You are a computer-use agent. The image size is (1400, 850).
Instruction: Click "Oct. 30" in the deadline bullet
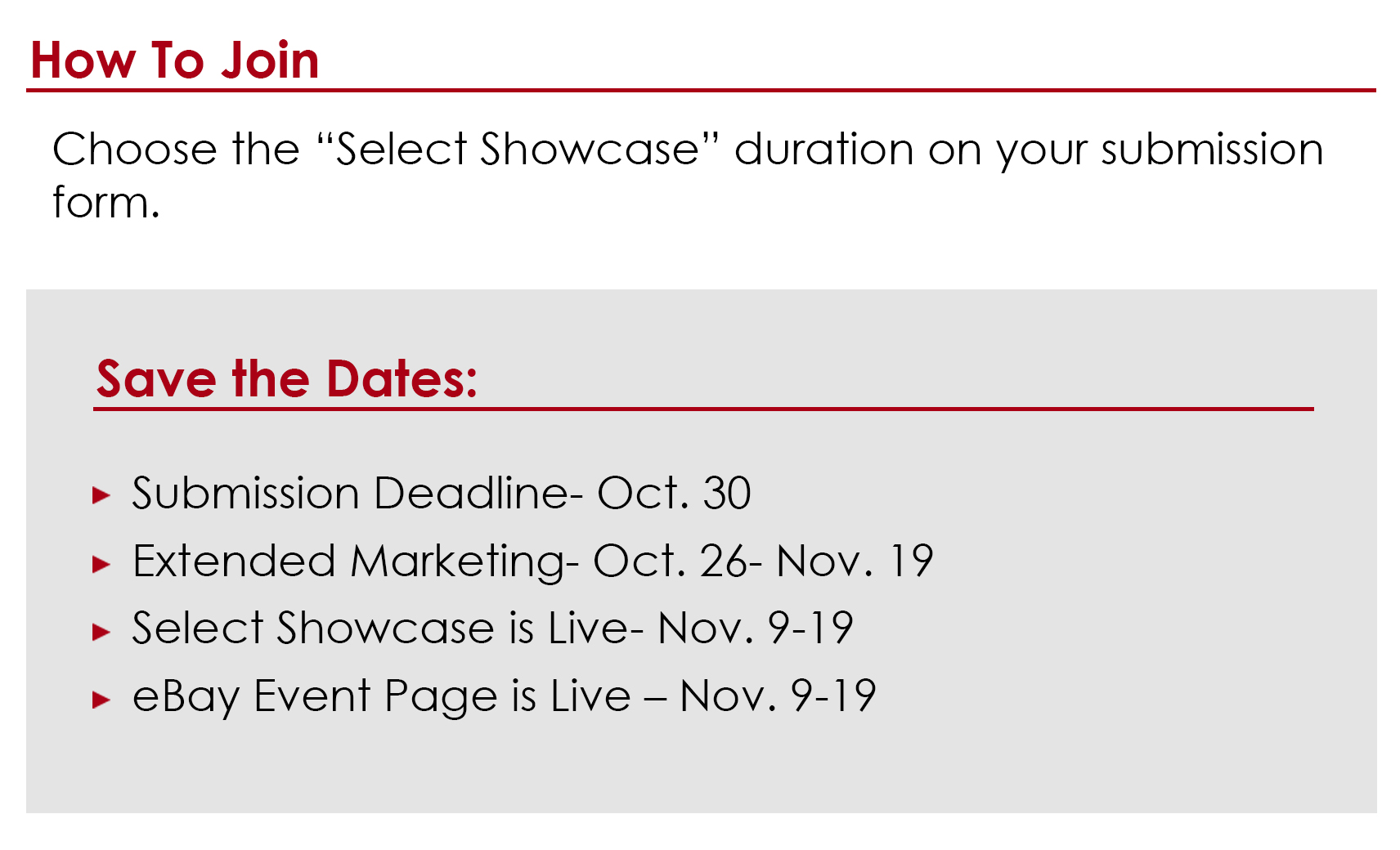pos(674,494)
